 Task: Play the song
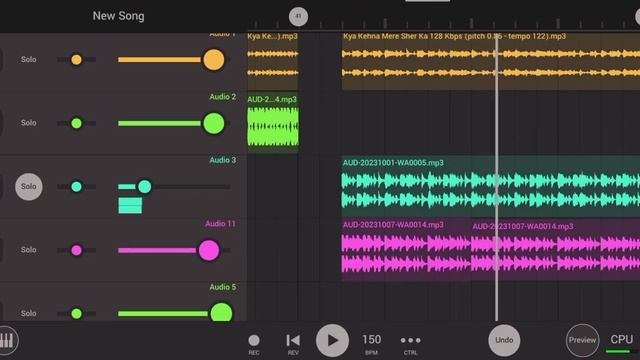pyautogui.click(x=332, y=340)
